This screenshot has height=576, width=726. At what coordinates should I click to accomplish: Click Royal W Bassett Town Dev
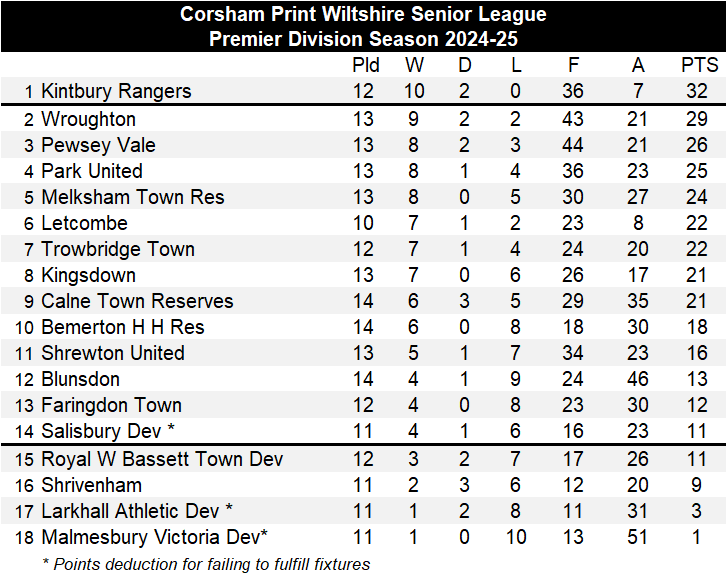point(162,459)
